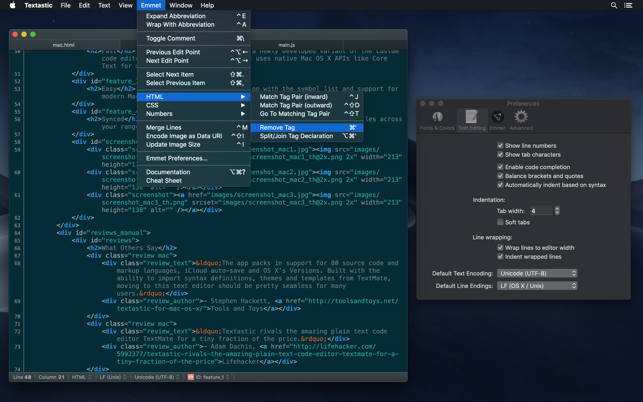Open the Notification Center icon in menu bar
This screenshot has height=402, width=643.
coord(629,6)
